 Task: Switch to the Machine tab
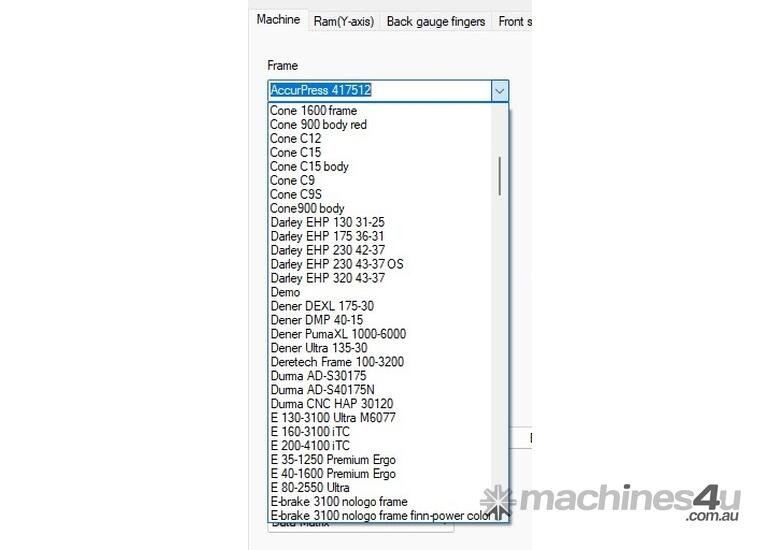[278, 19]
